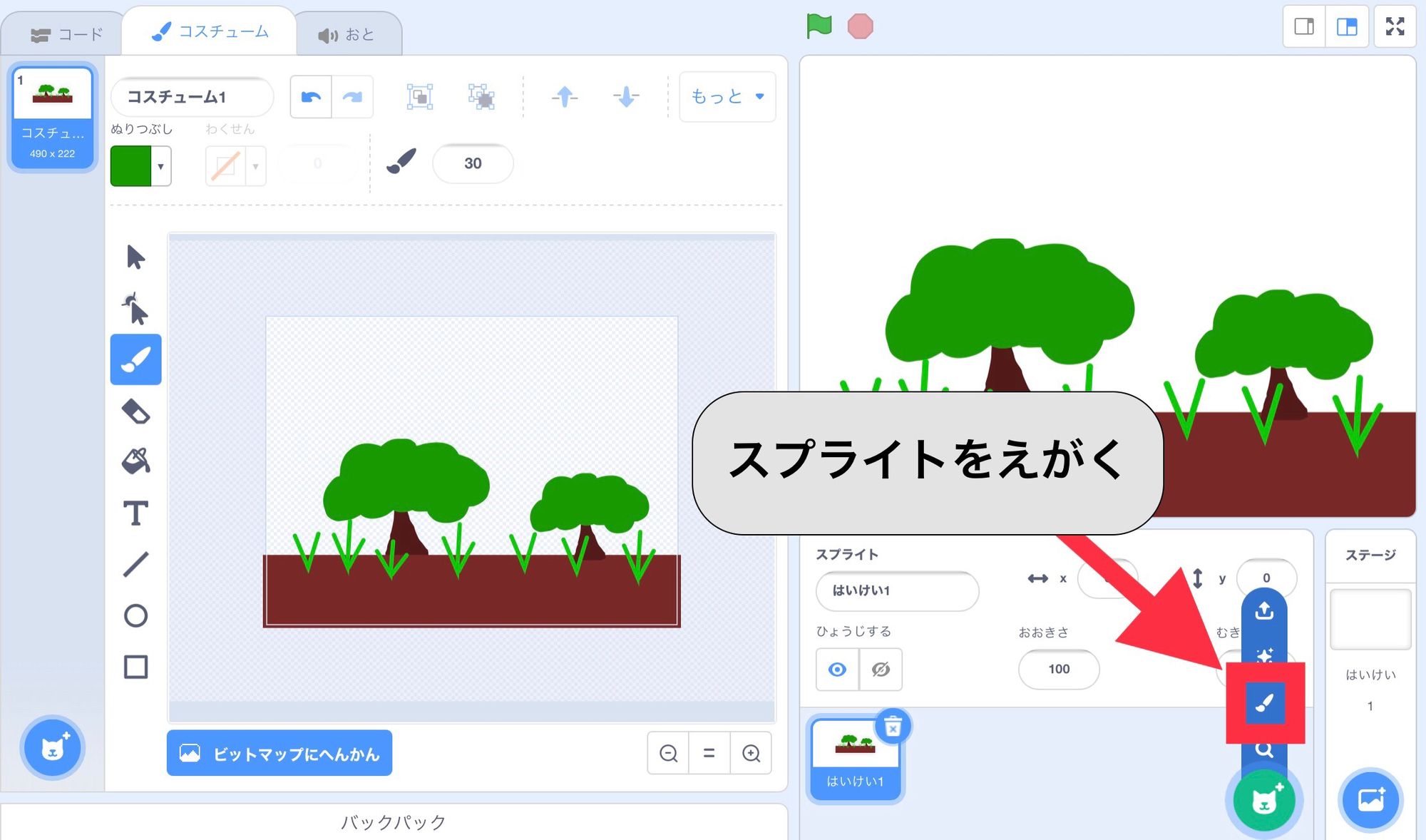Select the Line tool
Viewport: 1426px width, 840px height.
tap(135, 564)
